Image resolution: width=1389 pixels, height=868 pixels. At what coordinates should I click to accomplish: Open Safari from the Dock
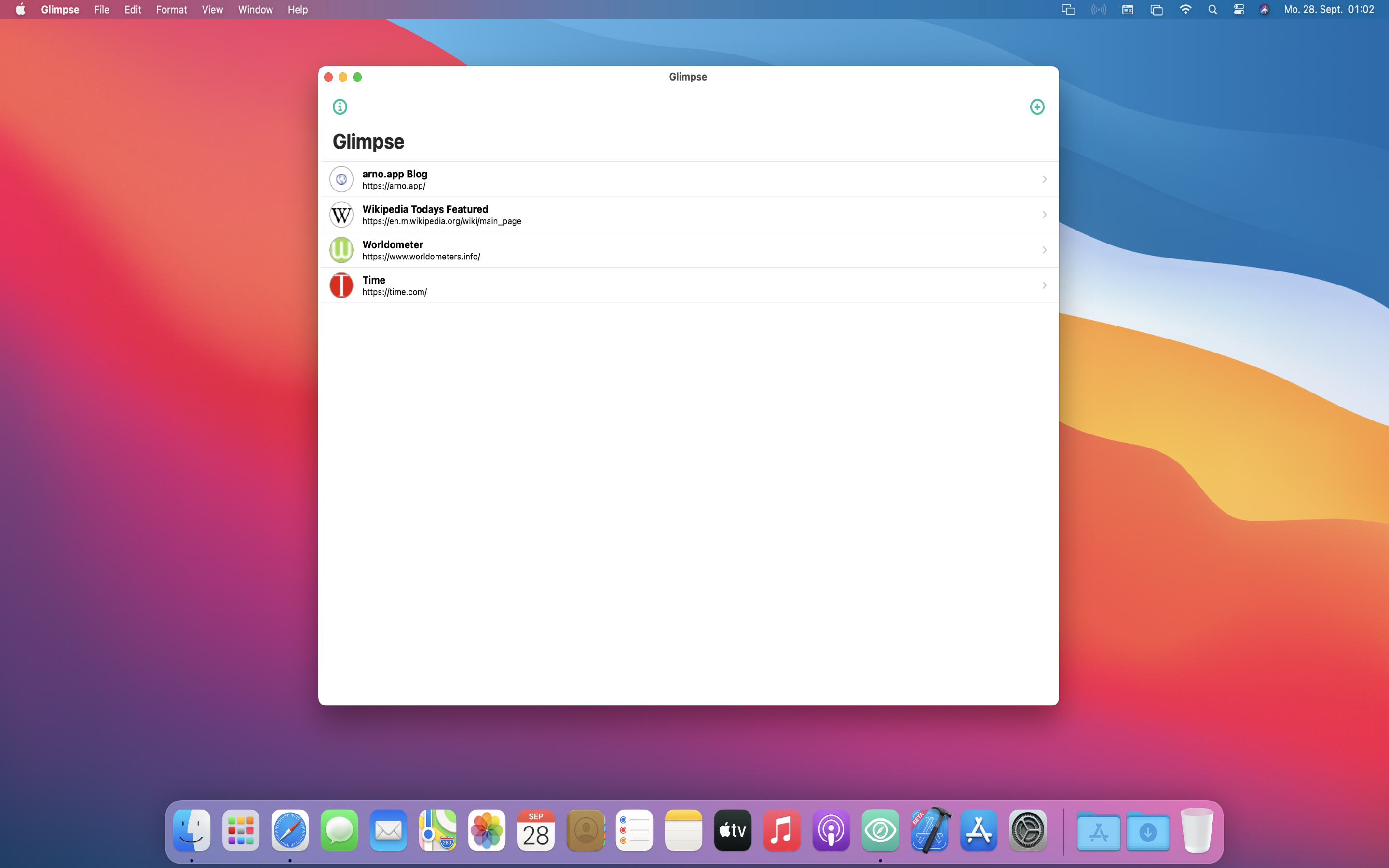(290, 830)
